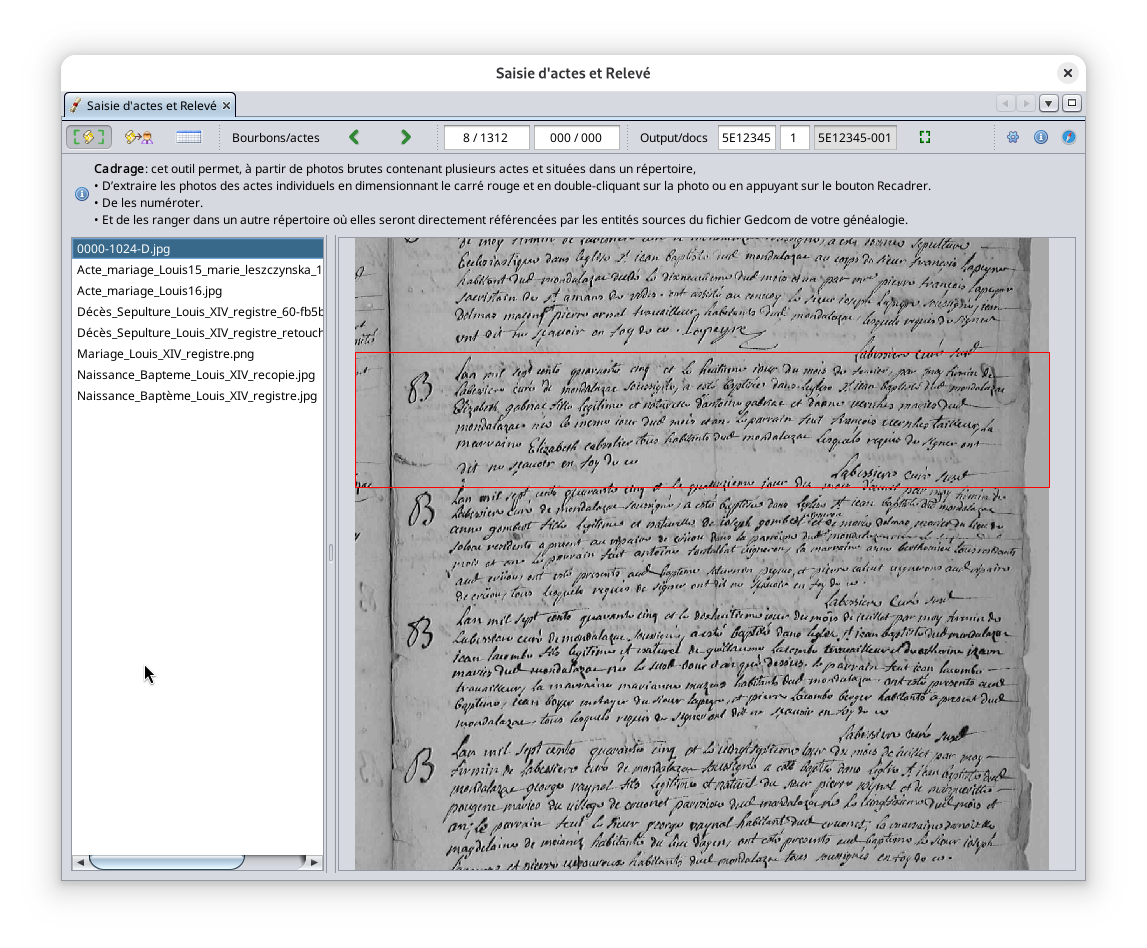Click inside the red crop rectangle on photo
The width and height of the screenshot is (1147, 948).
pos(702,420)
